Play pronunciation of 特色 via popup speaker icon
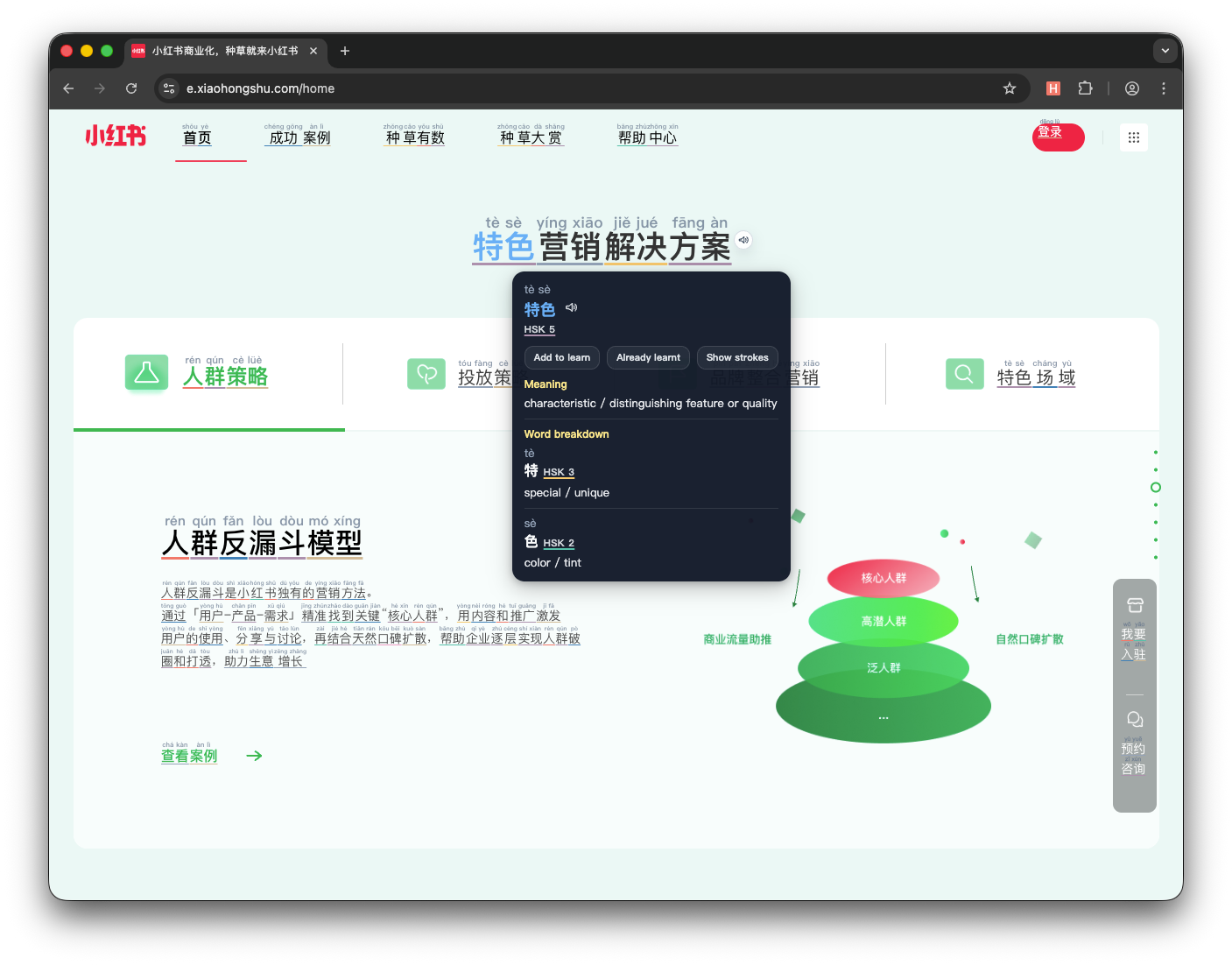The image size is (1232, 965). [572, 307]
